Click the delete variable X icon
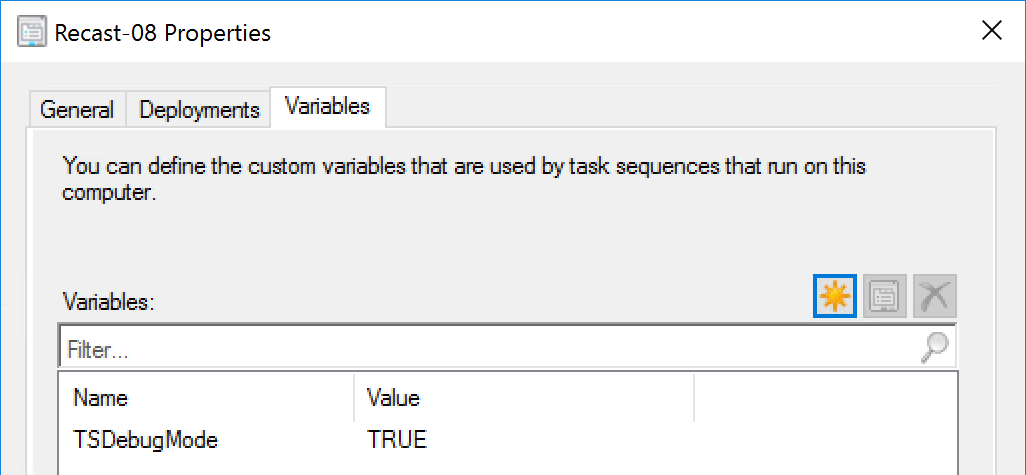Image resolution: width=1026 pixels, height=475 pixels. (935, 296)
